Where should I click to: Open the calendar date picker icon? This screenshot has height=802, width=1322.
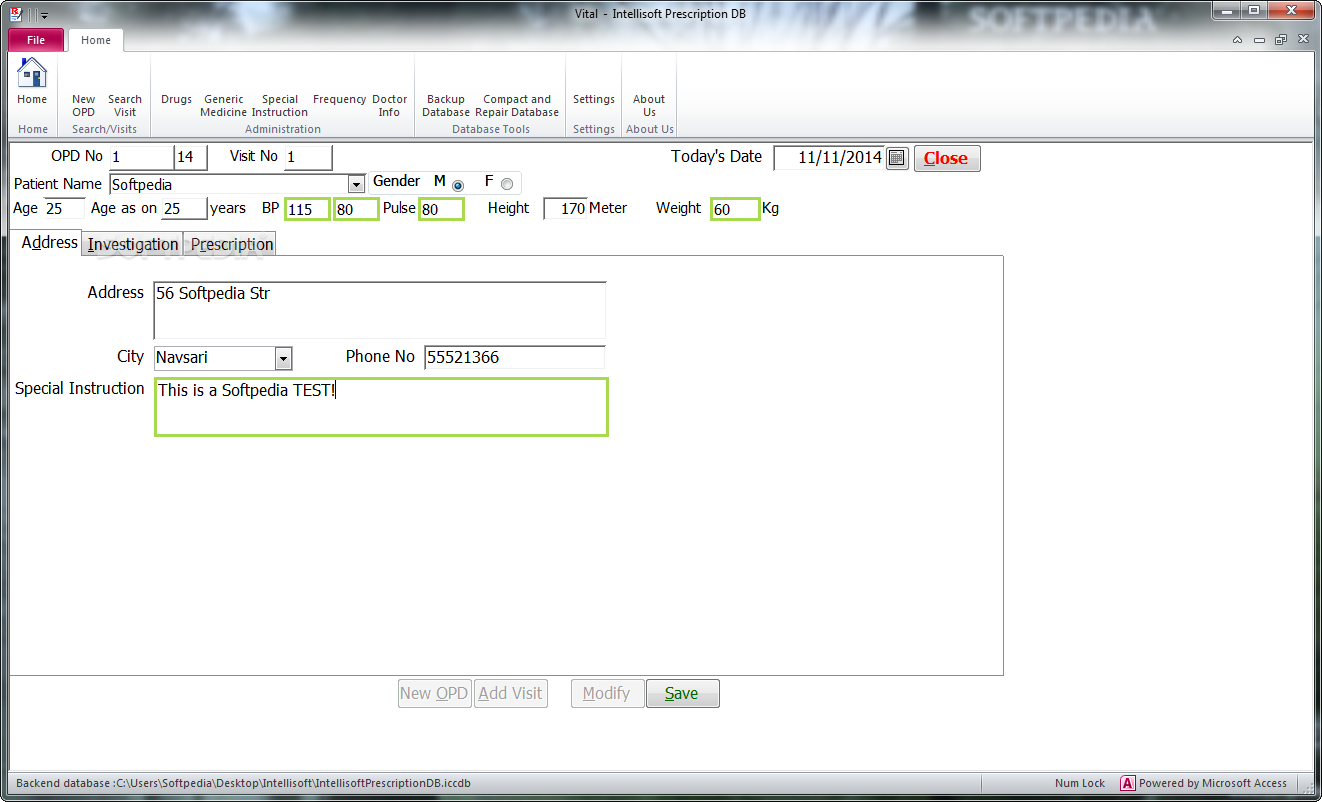pos(897,158)
